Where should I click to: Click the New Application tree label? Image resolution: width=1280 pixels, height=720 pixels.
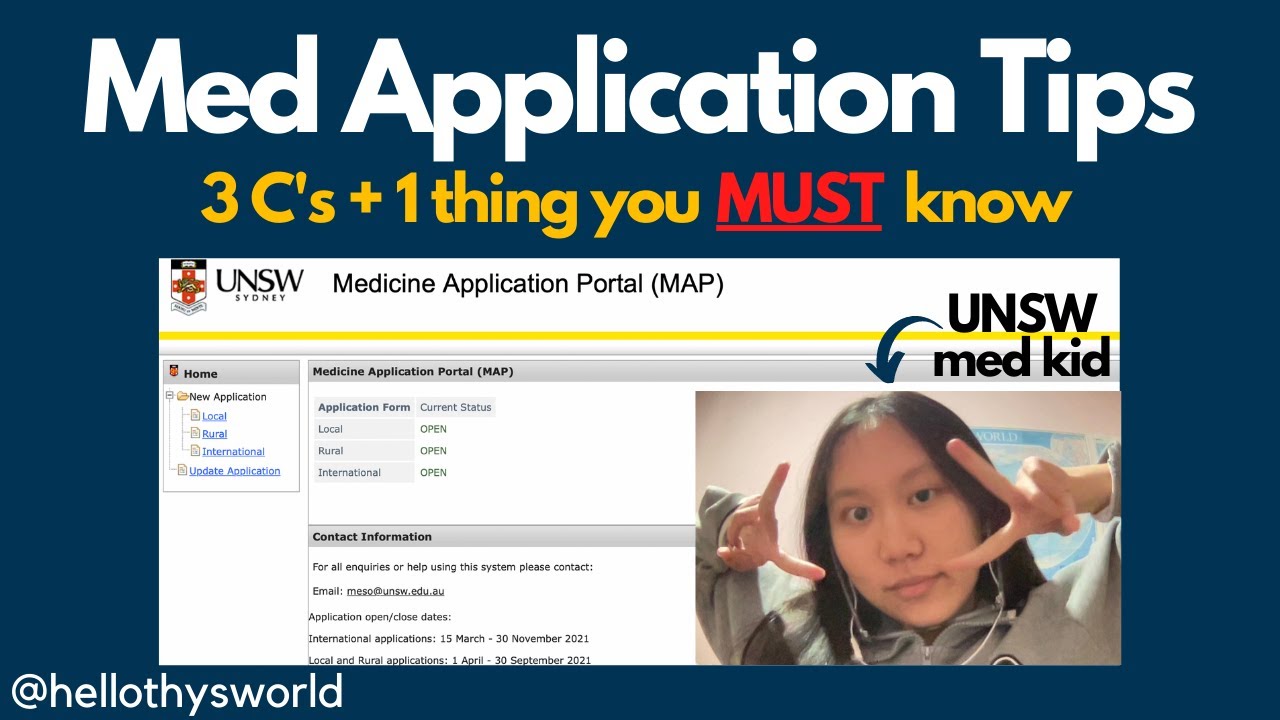(x=227, y=397)
